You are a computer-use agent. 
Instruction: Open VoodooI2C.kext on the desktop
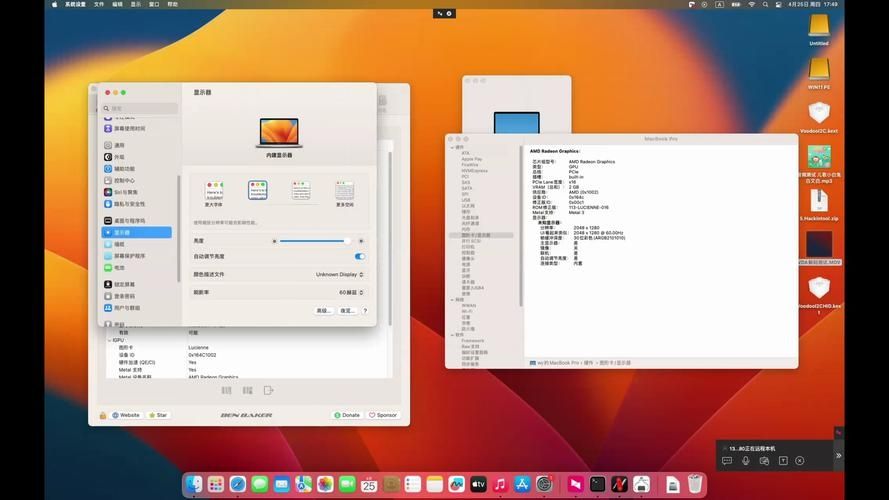(x=819, y=118)
